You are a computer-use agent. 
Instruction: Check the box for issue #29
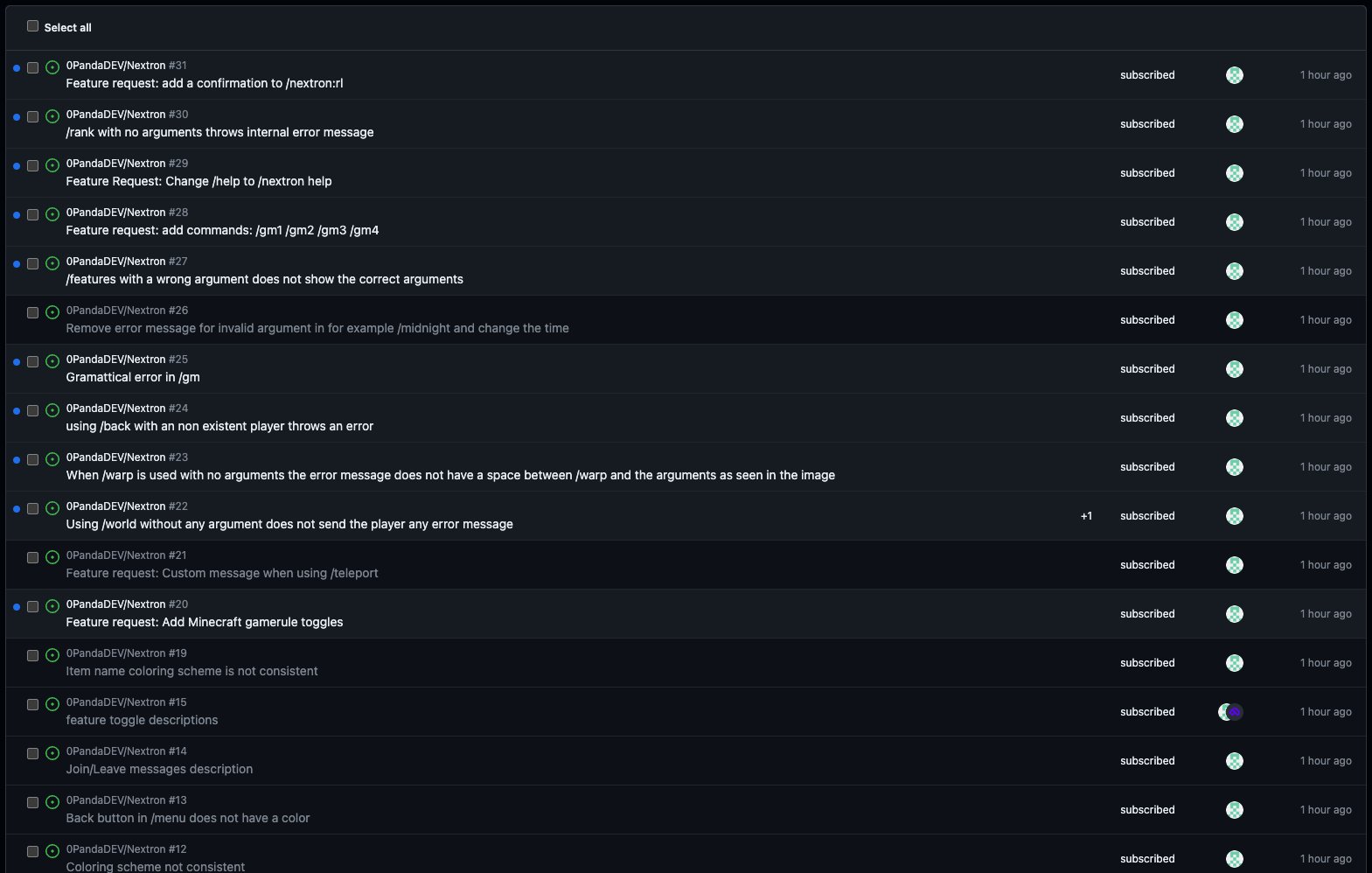[33, 165]
